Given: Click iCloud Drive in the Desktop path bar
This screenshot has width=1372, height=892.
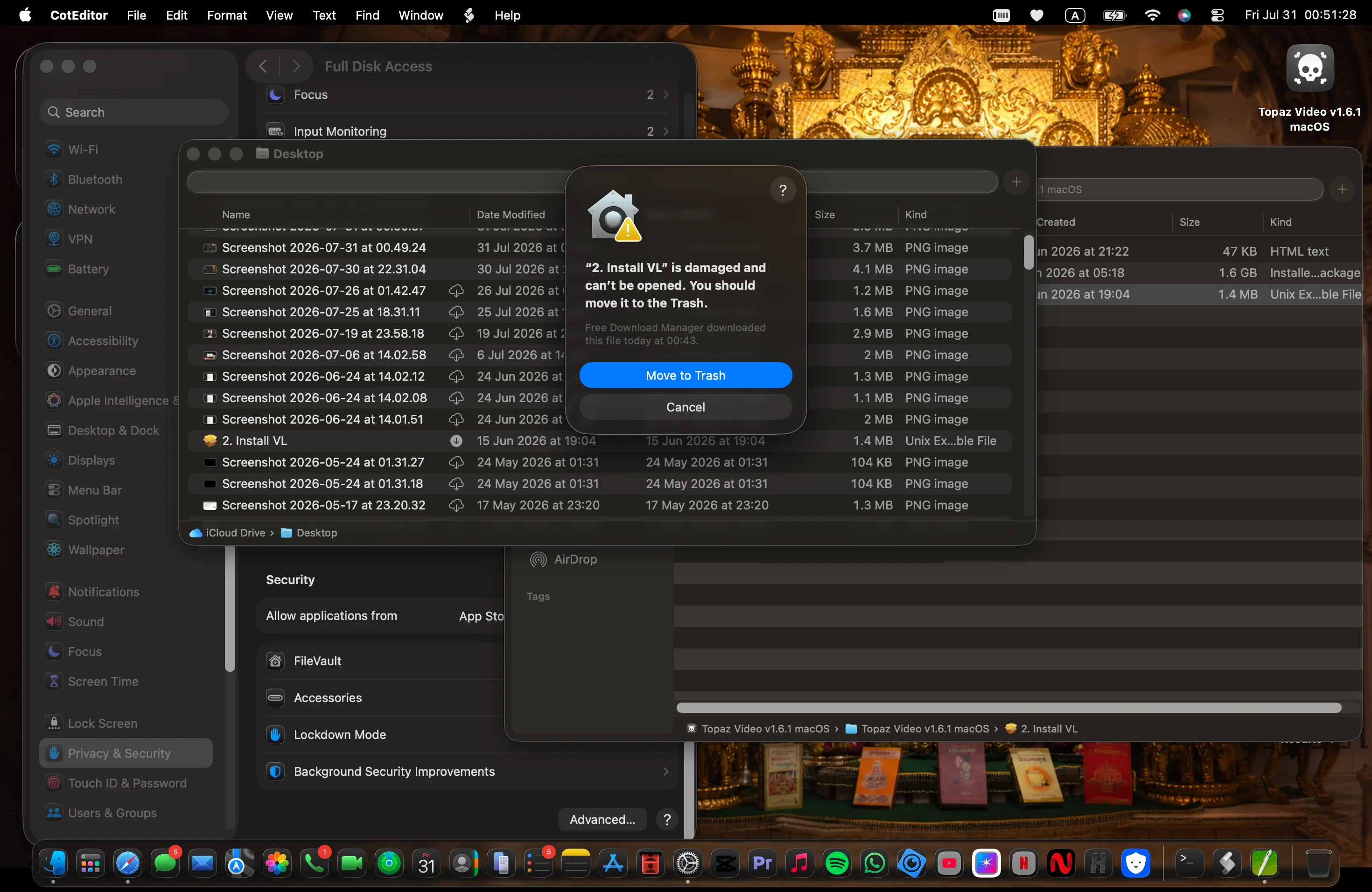Looking at the screenshot, I should (228, 533).
